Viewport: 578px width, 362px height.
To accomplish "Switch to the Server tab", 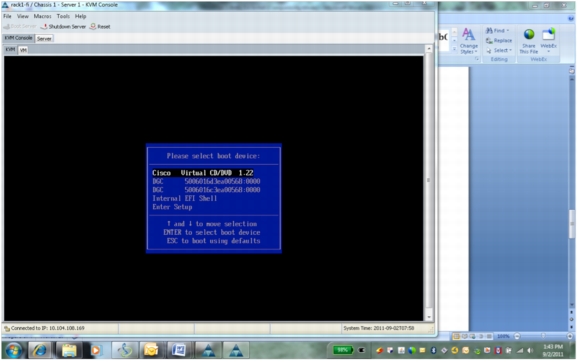I will (x=44, y=38).
